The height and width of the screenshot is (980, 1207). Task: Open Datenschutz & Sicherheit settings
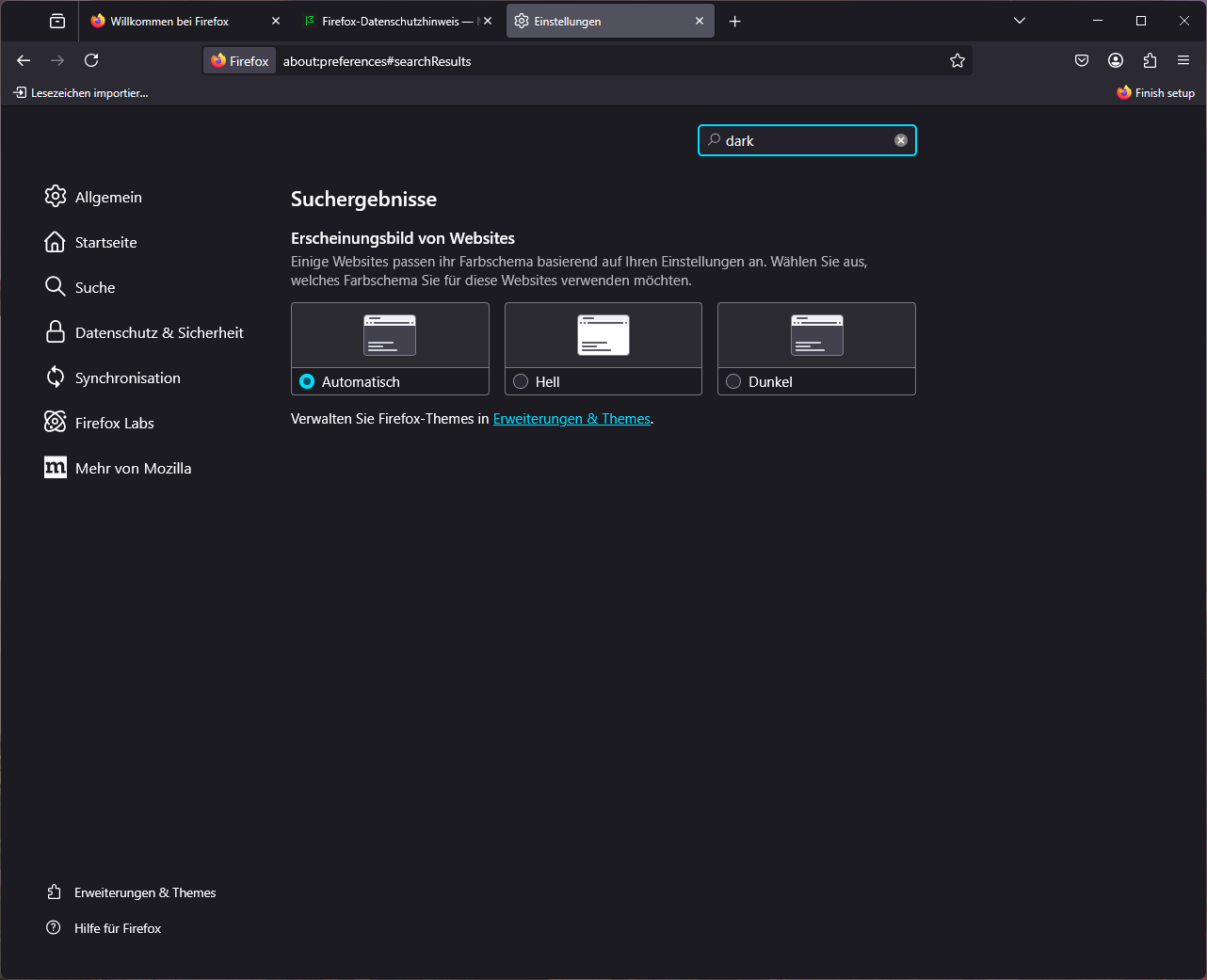point(159,332)
